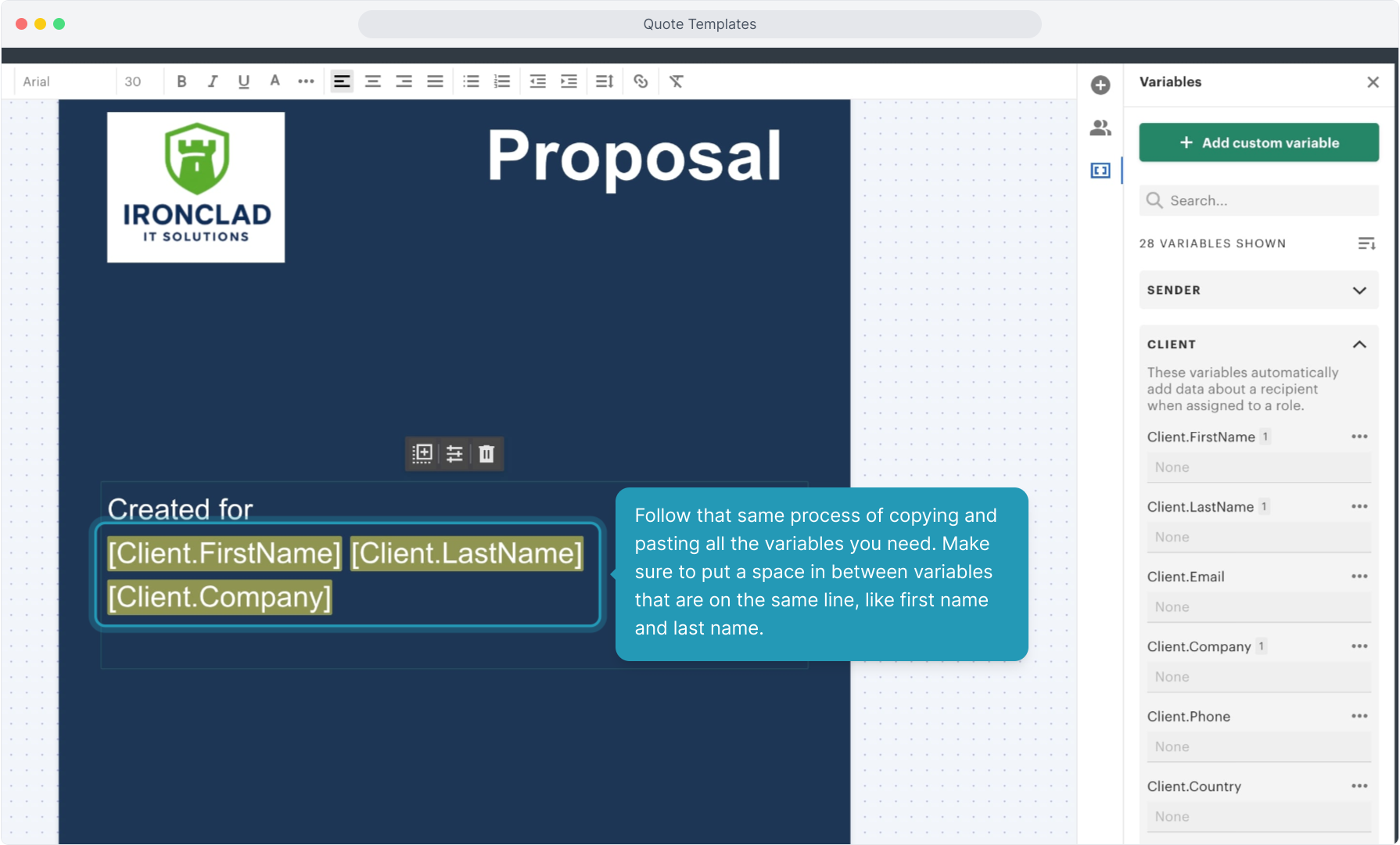Click the variables Search field
The width and height of the screenshot is (1400, 845).
point(1258,200)
